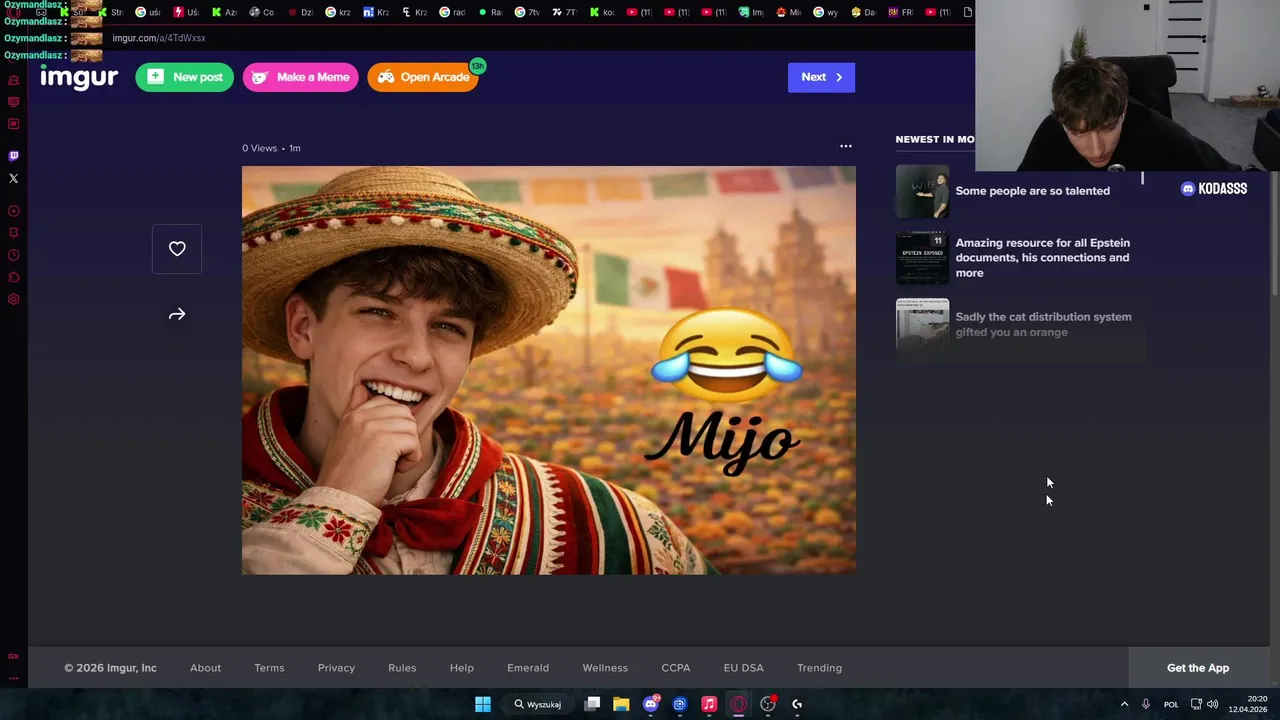Create a New post on Imgur
The image size is (1280, 720).
tap(185, 77)
